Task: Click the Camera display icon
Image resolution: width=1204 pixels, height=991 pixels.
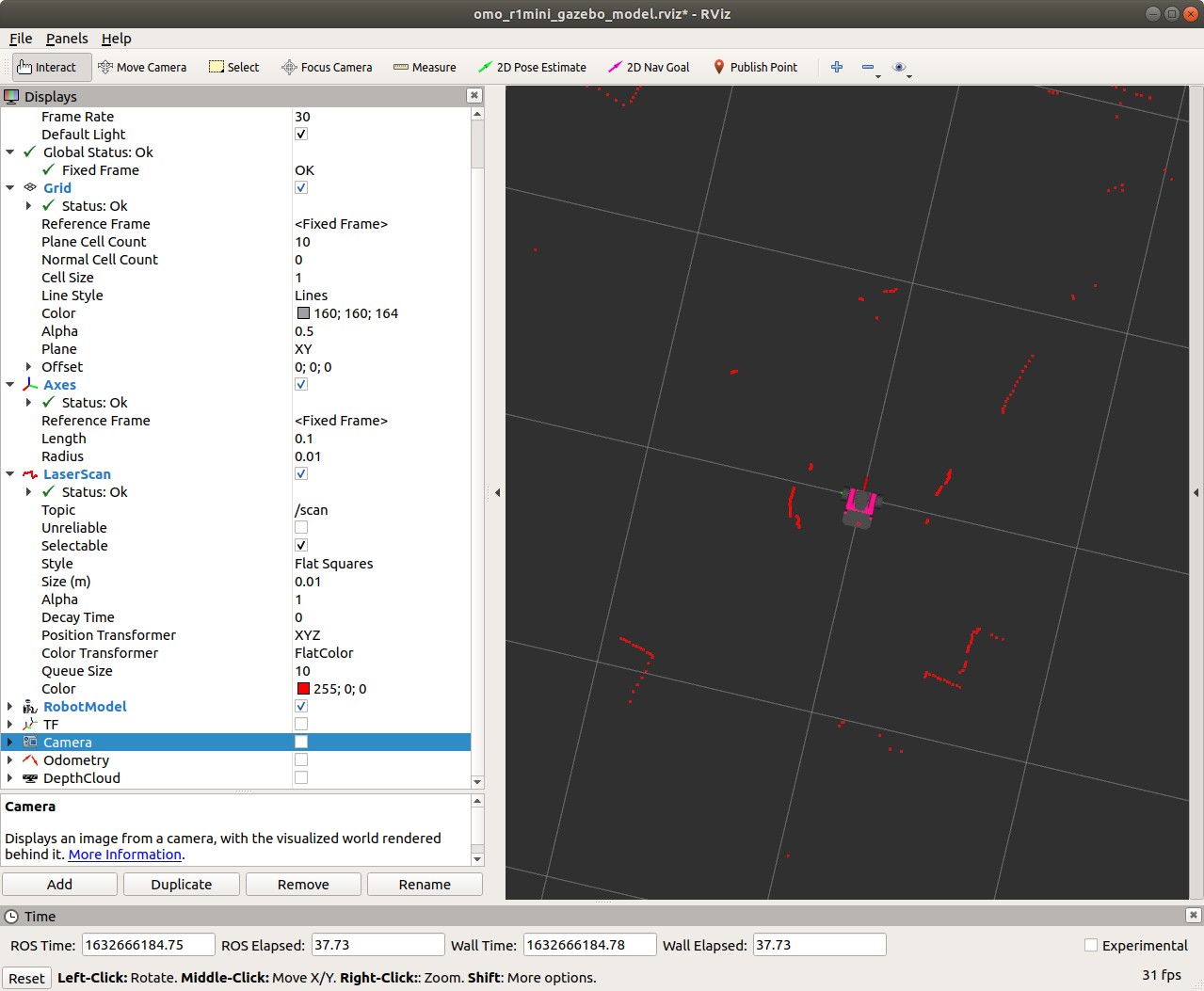Action: click(30, 742)
